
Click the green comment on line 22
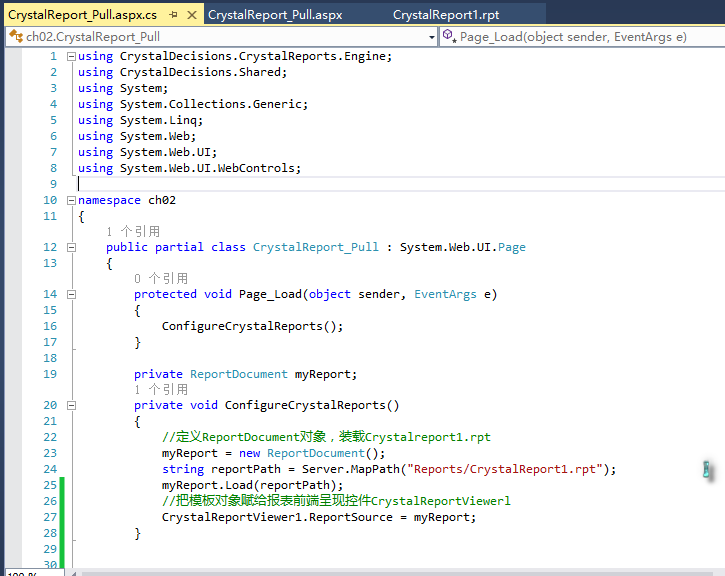click(x=326, y=437)
